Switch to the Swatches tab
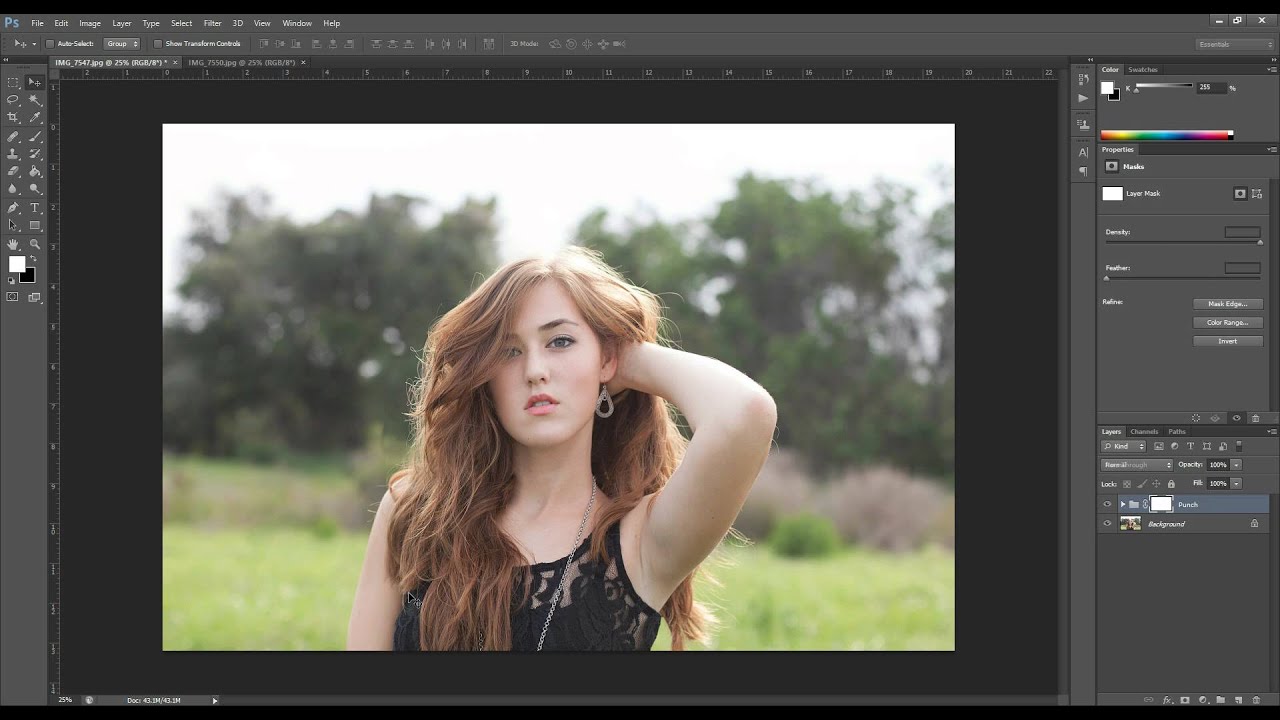 [x=1142, y=70]
